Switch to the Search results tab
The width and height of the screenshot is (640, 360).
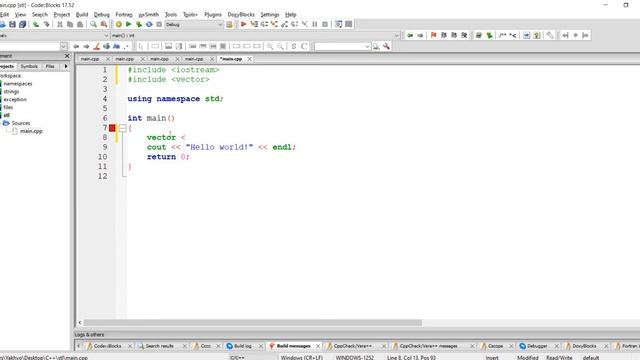click(159, 346)
